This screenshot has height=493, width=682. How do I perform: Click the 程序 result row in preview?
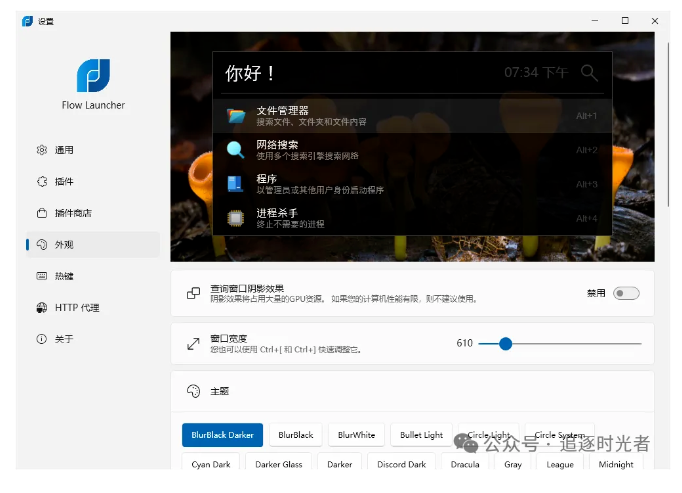click(412, 184)
